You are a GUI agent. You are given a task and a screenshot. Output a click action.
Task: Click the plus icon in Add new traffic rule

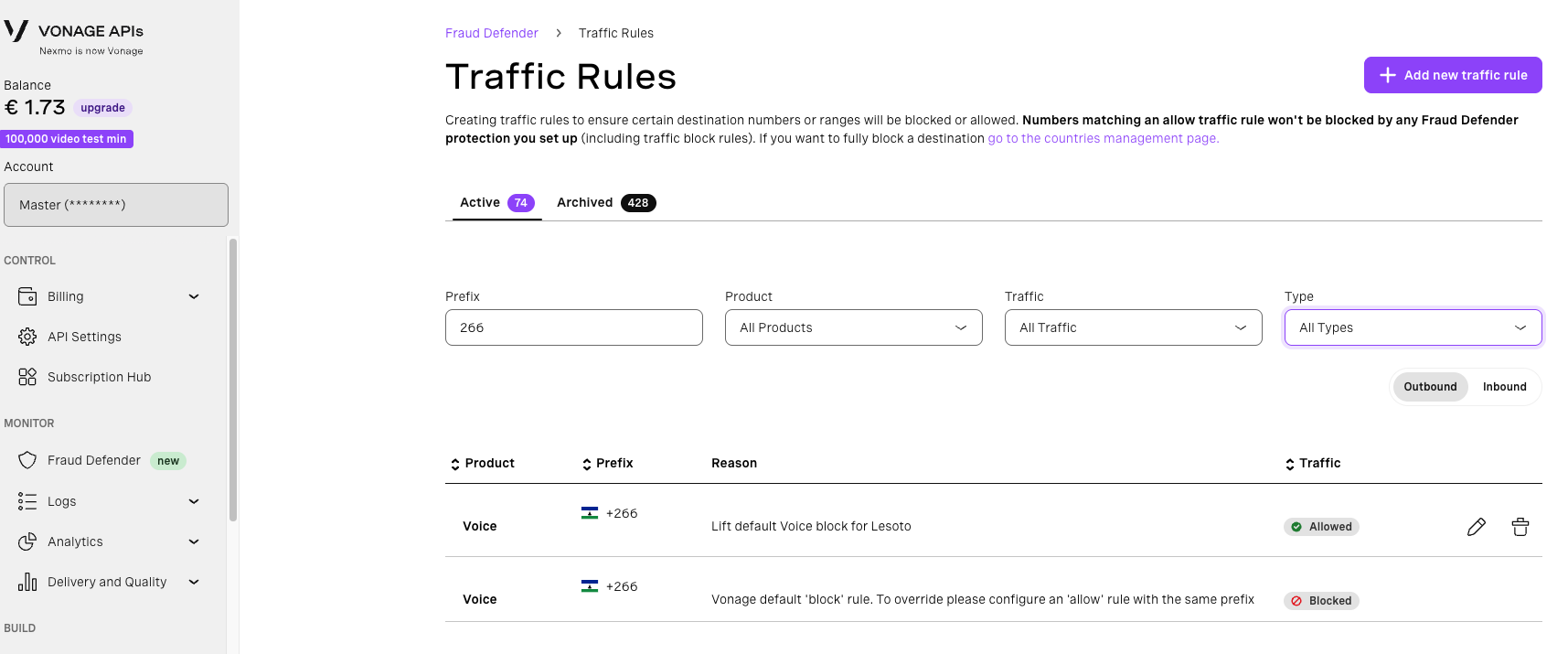(1388, 75)
